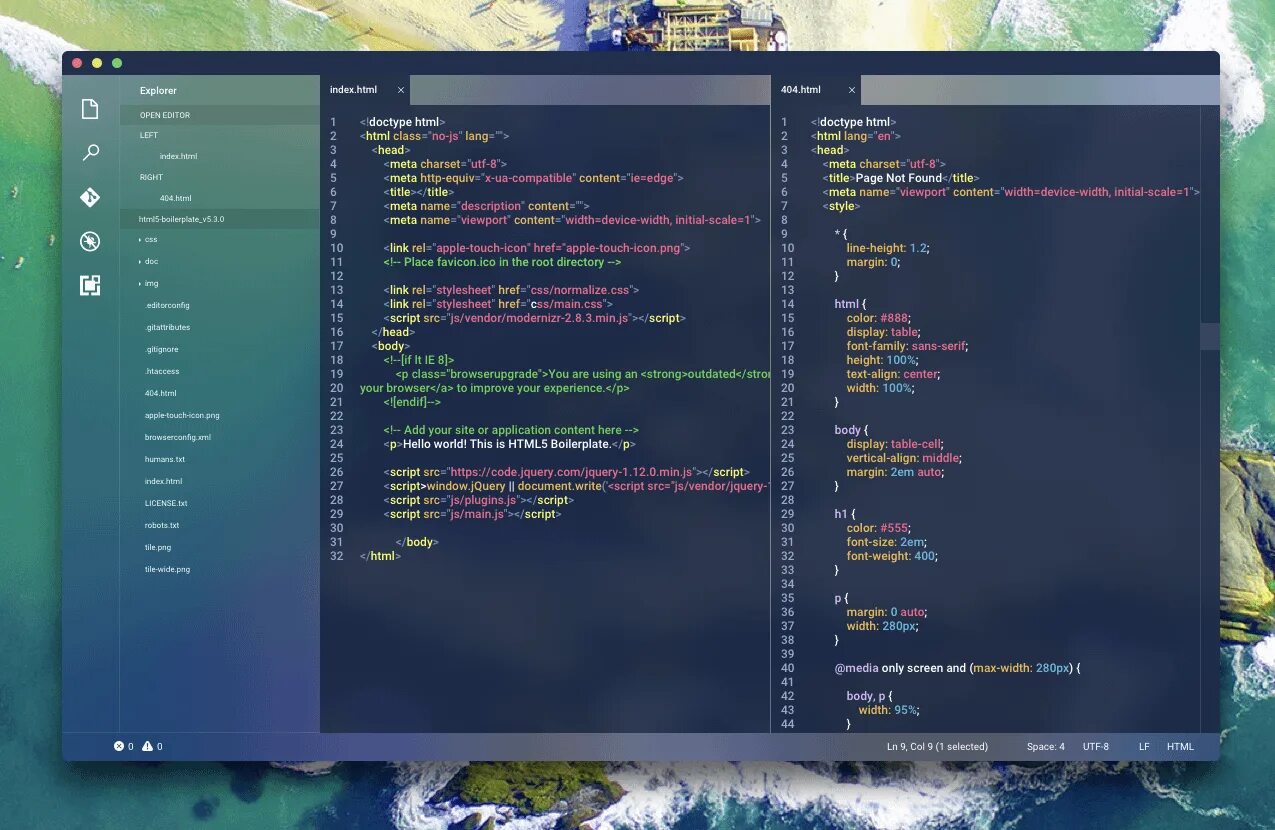Select 404.html under RIGHT open editors
1275x830 pixels.
(175, 198)
